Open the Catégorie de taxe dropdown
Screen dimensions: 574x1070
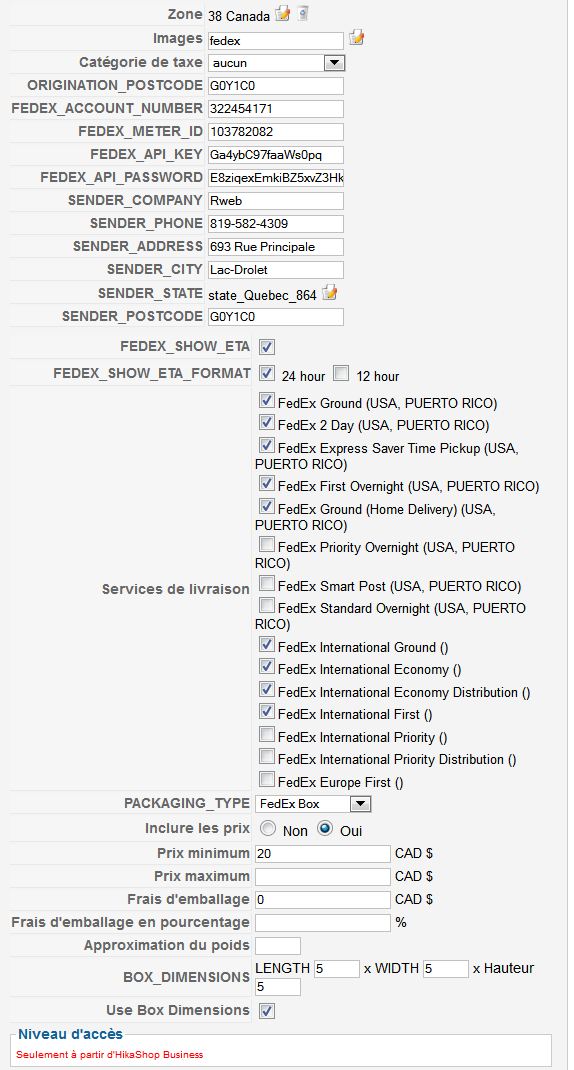click(x=276, y=63)
